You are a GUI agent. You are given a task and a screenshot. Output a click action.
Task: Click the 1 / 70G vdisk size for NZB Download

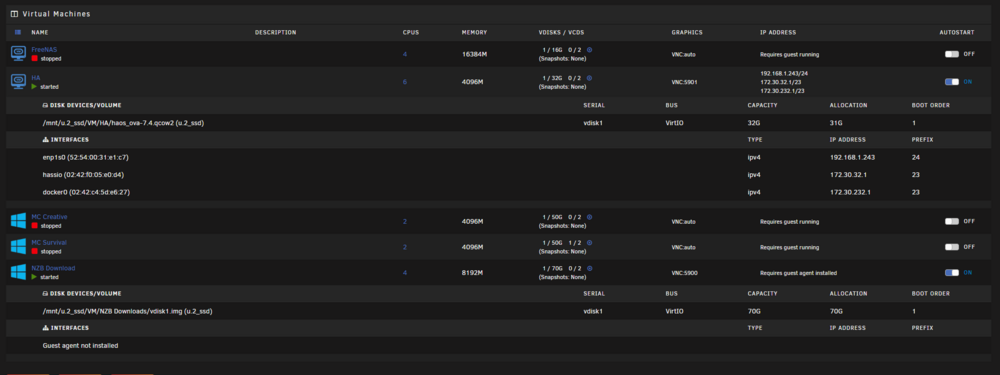(x=552, y=268)
